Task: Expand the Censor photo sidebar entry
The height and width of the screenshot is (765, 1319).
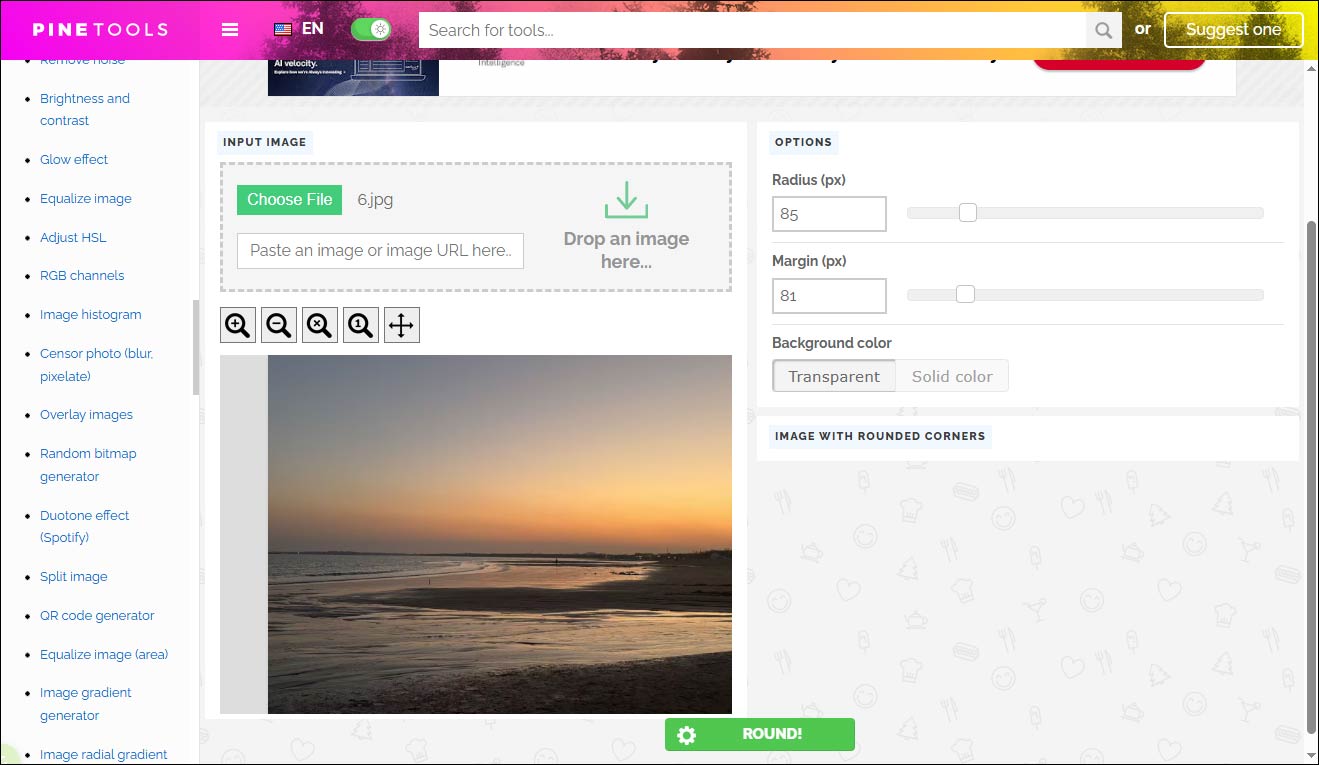Action: (96, 364)
